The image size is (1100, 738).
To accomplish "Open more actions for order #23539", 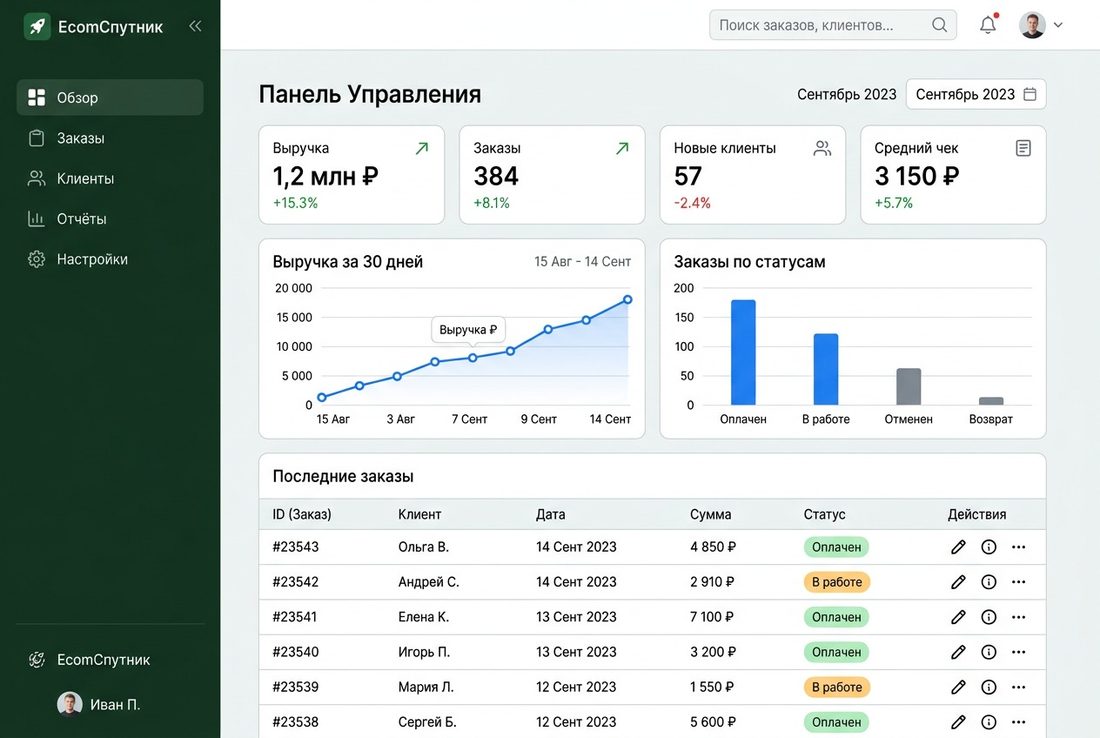I will (1019, 687).
